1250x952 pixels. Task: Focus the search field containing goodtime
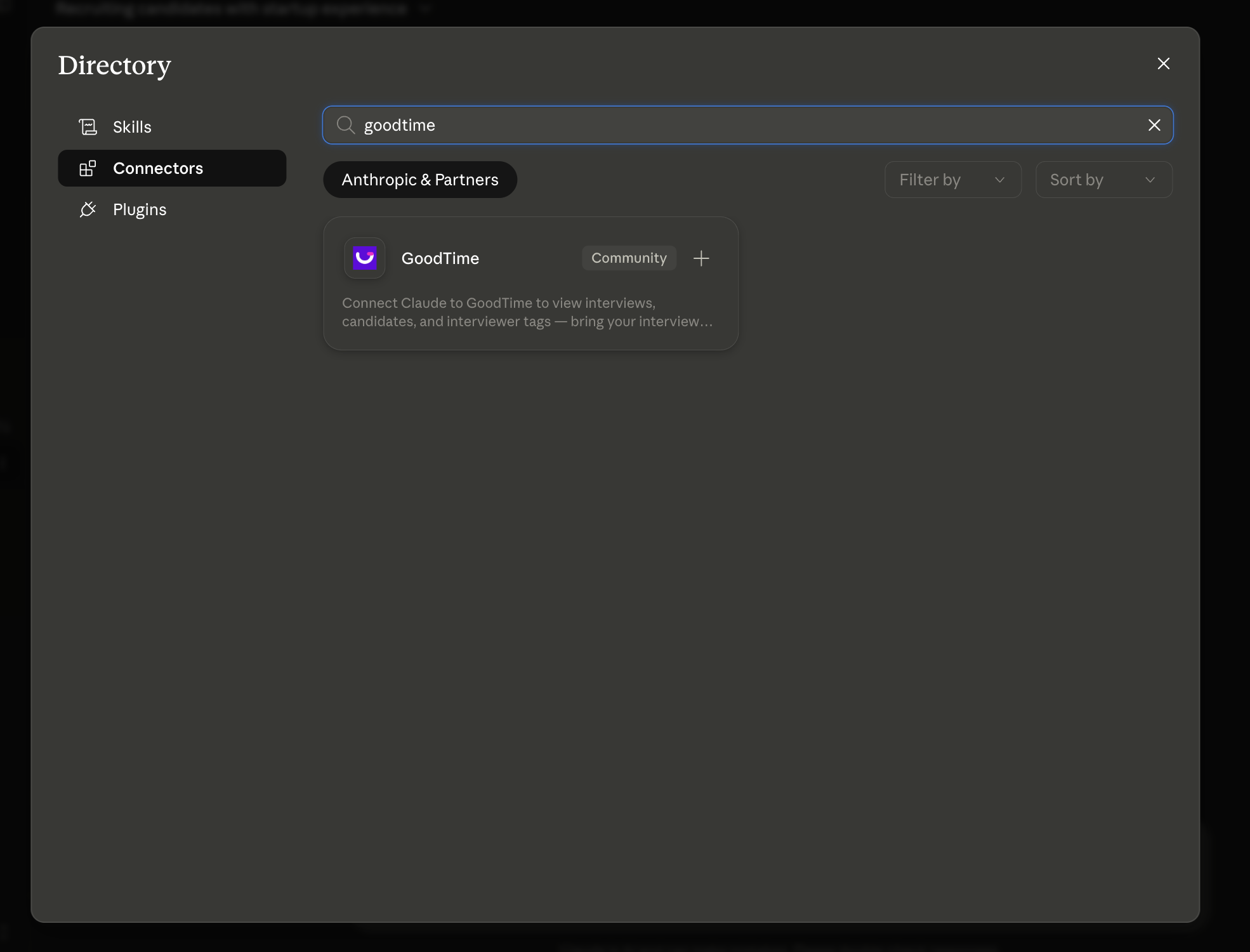[x=747, y=125]
